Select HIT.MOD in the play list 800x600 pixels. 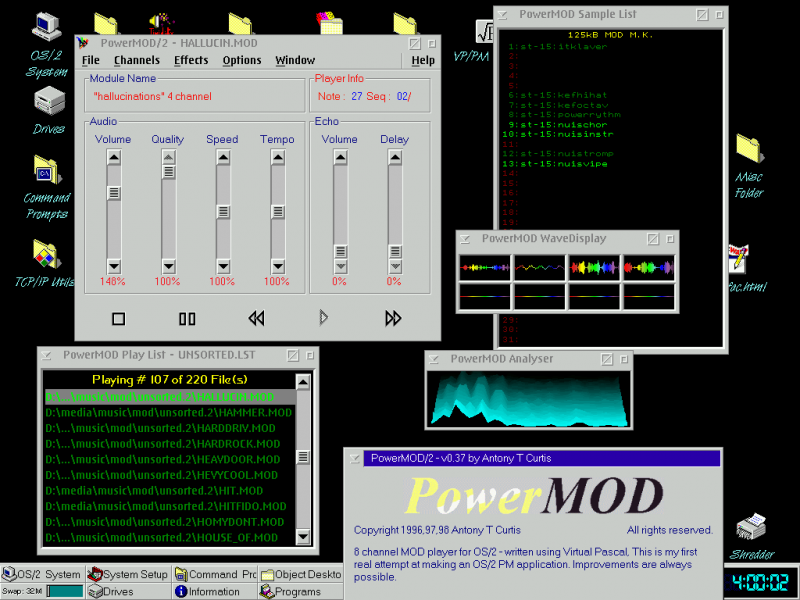pos(169,491)
